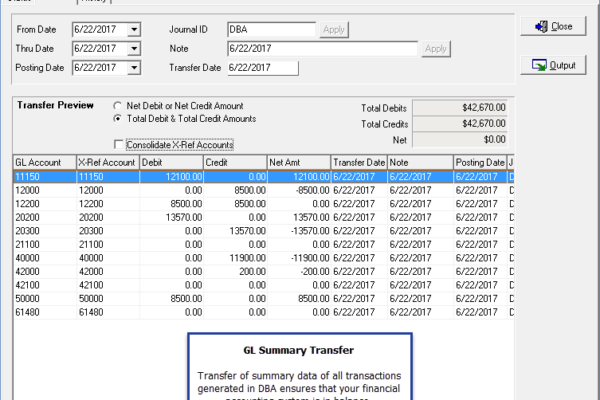This screenshot has height=400, width=600.
Task: Open the Posting Date dropdown
Action: point(134,68)
